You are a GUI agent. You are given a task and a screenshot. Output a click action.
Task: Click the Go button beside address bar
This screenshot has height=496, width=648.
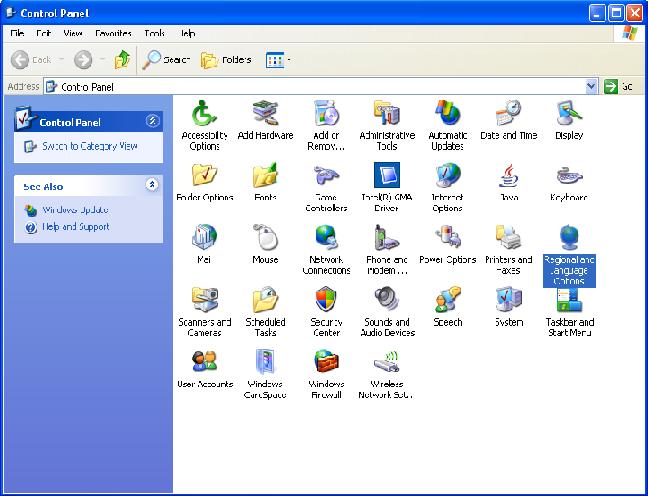[x=619, y=86]
